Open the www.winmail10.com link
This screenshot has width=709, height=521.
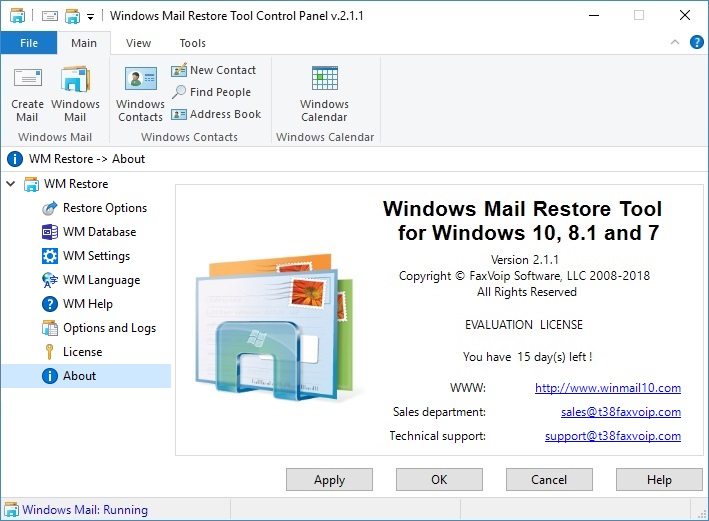[608, 388]
